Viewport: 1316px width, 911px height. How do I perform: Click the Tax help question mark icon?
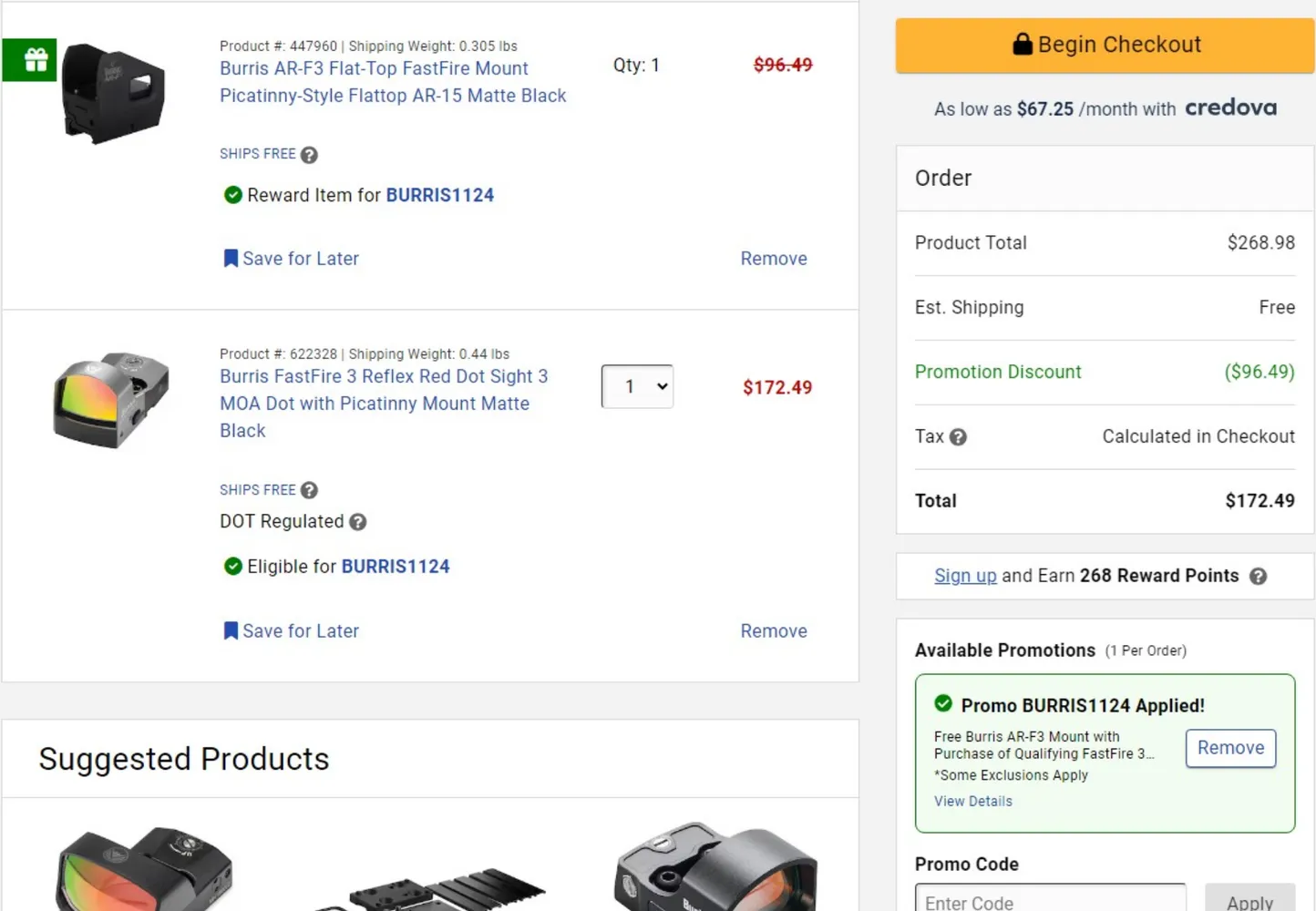958,437
